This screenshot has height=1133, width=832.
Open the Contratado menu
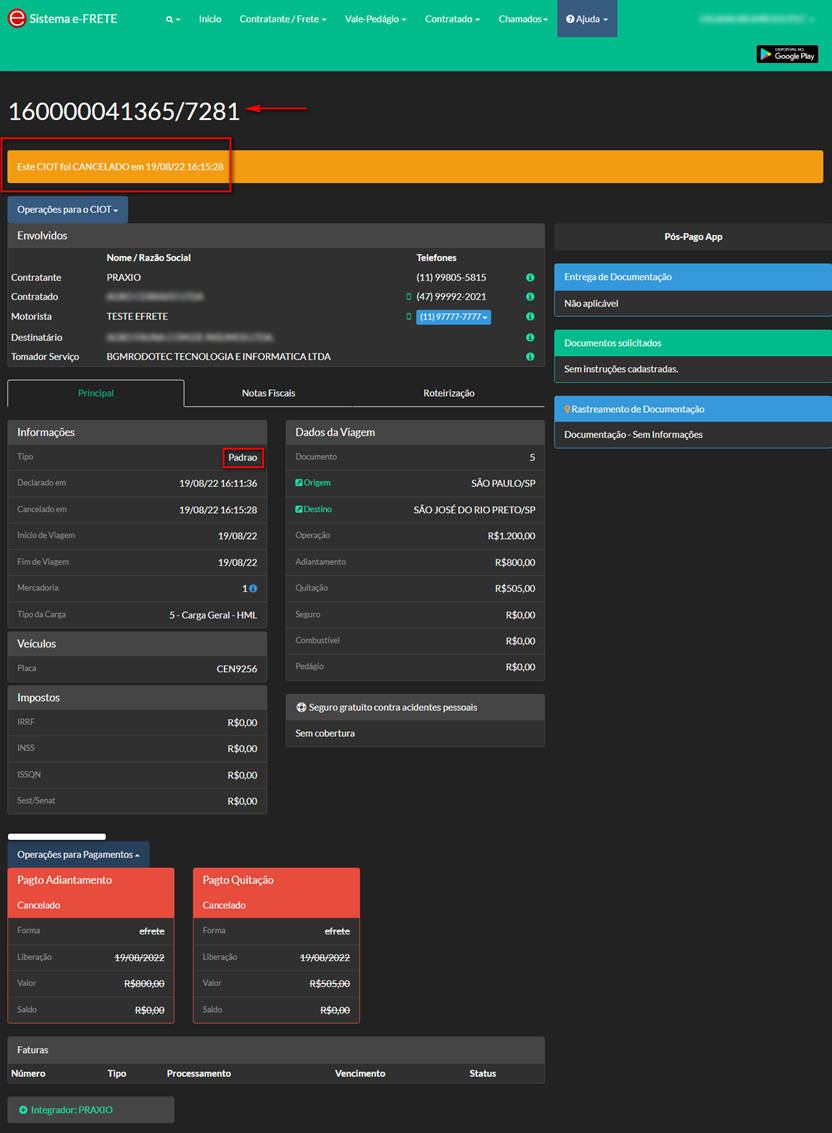pos(452,19)
